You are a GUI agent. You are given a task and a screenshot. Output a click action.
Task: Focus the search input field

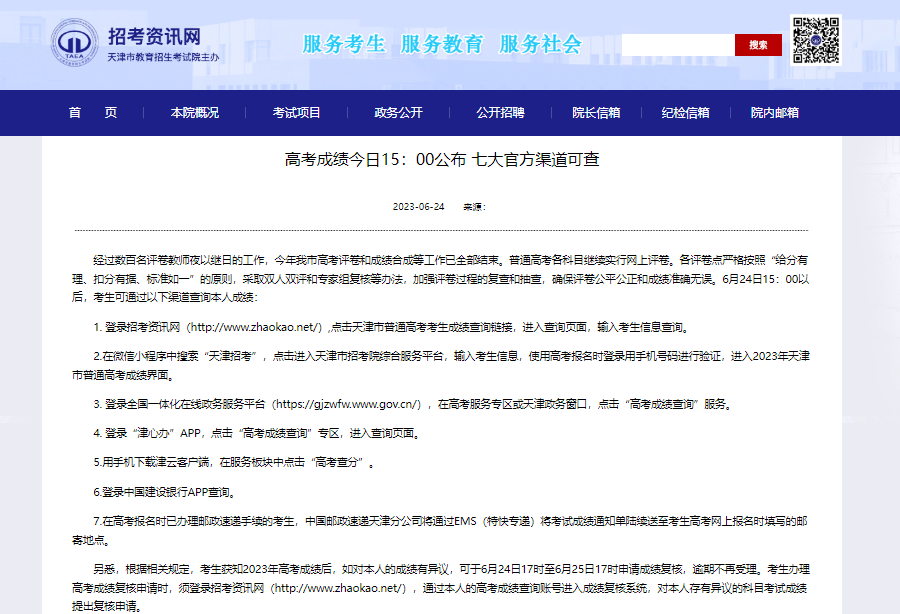tap(678, 45)
